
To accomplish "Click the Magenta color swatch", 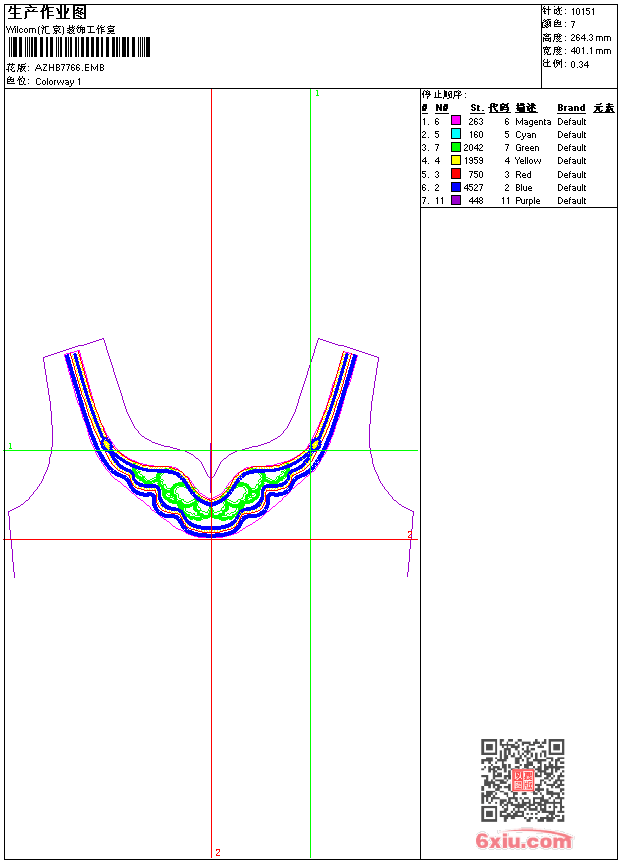I will pyautogui.click(x=456, y=121).
